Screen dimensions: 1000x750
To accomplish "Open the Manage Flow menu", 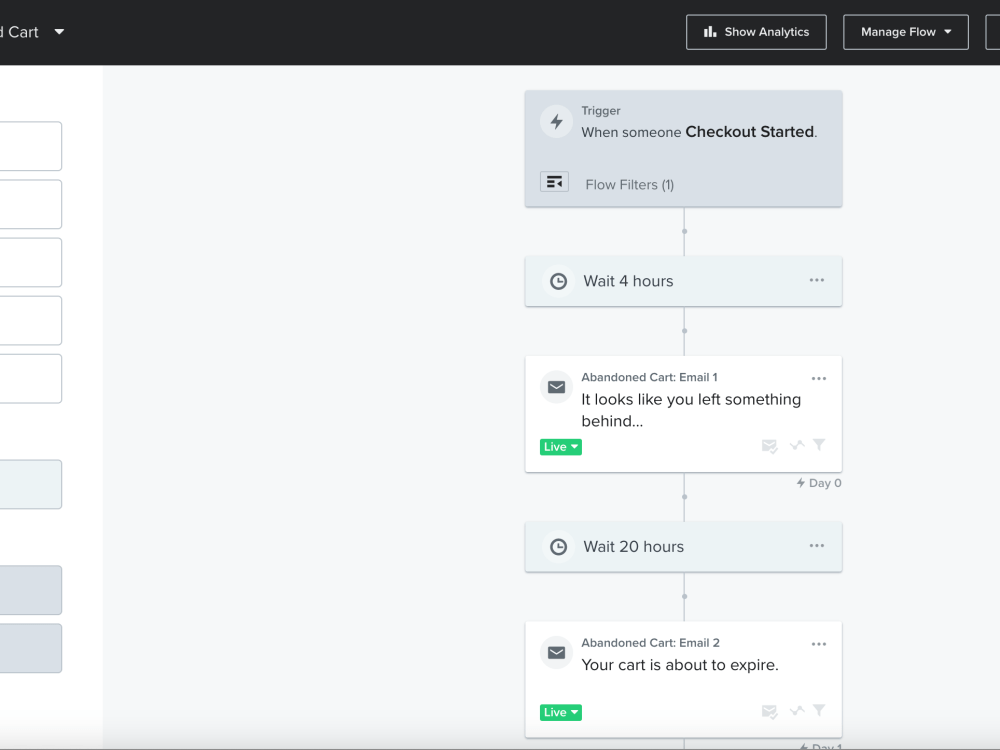I will point(905,31).
